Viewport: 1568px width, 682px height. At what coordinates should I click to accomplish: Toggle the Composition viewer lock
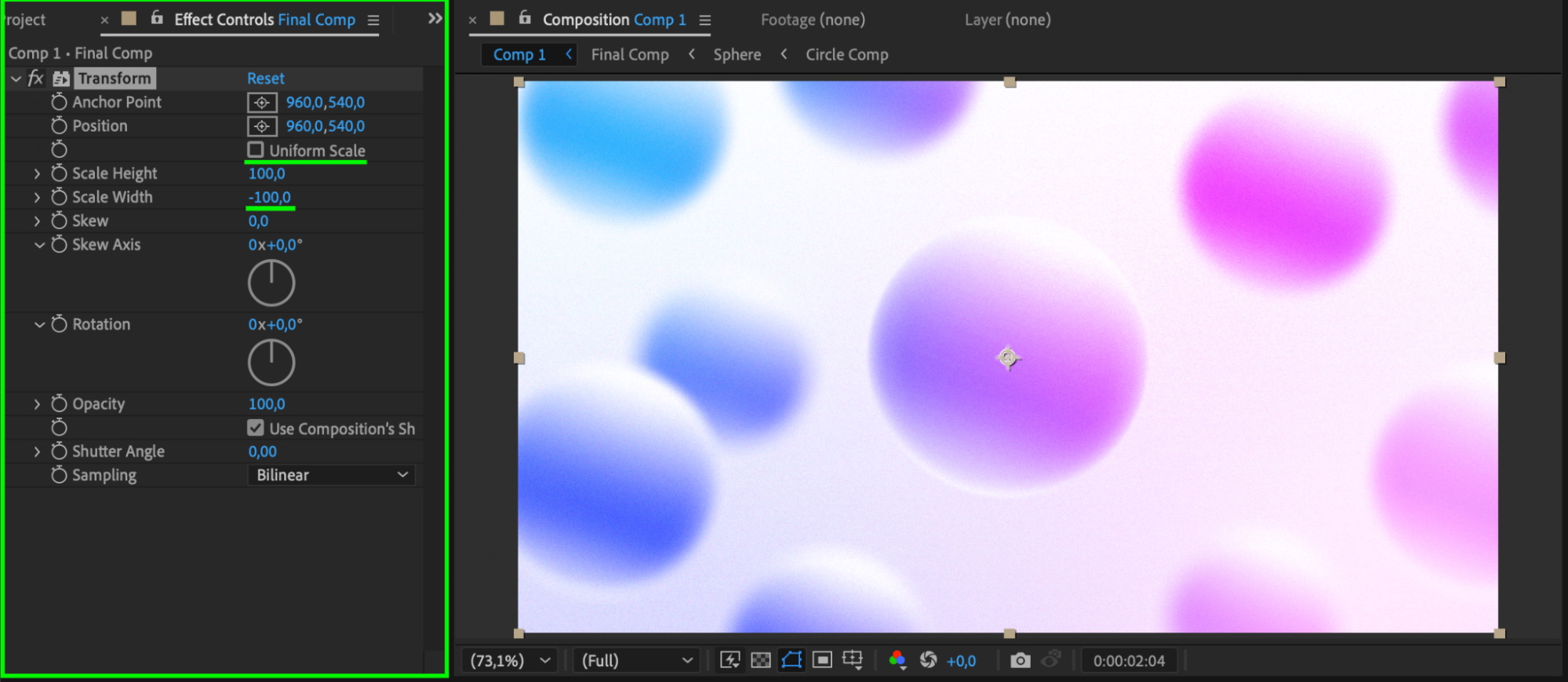click(x=525, y=17)
